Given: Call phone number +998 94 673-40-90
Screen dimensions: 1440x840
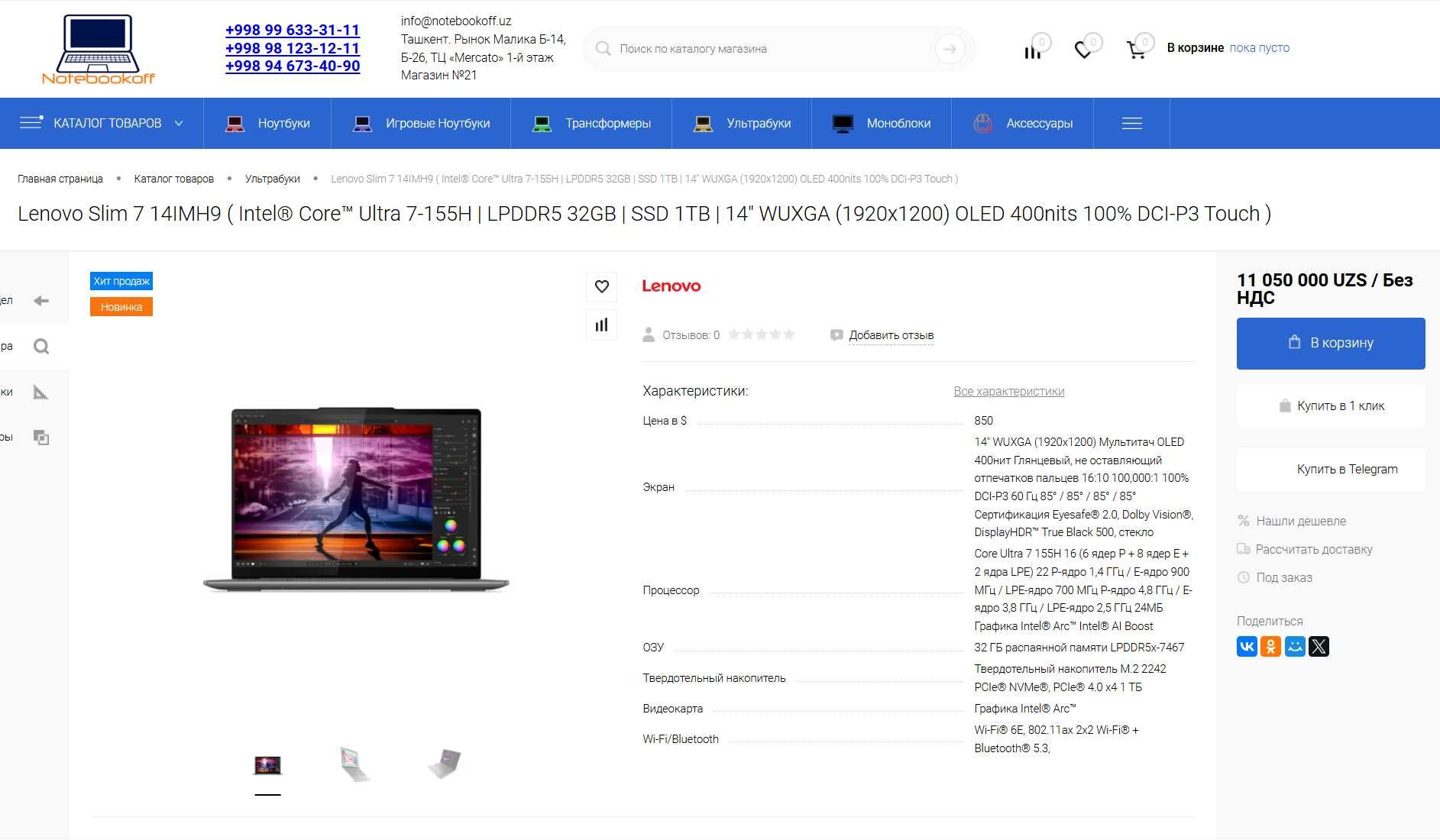Looking at the screenshot, I should [293, 66].
